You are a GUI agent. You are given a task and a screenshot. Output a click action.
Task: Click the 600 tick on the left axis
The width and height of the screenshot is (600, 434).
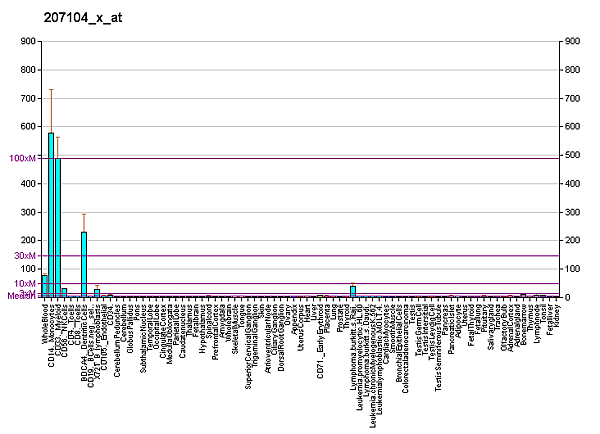(x=25, y=127)
